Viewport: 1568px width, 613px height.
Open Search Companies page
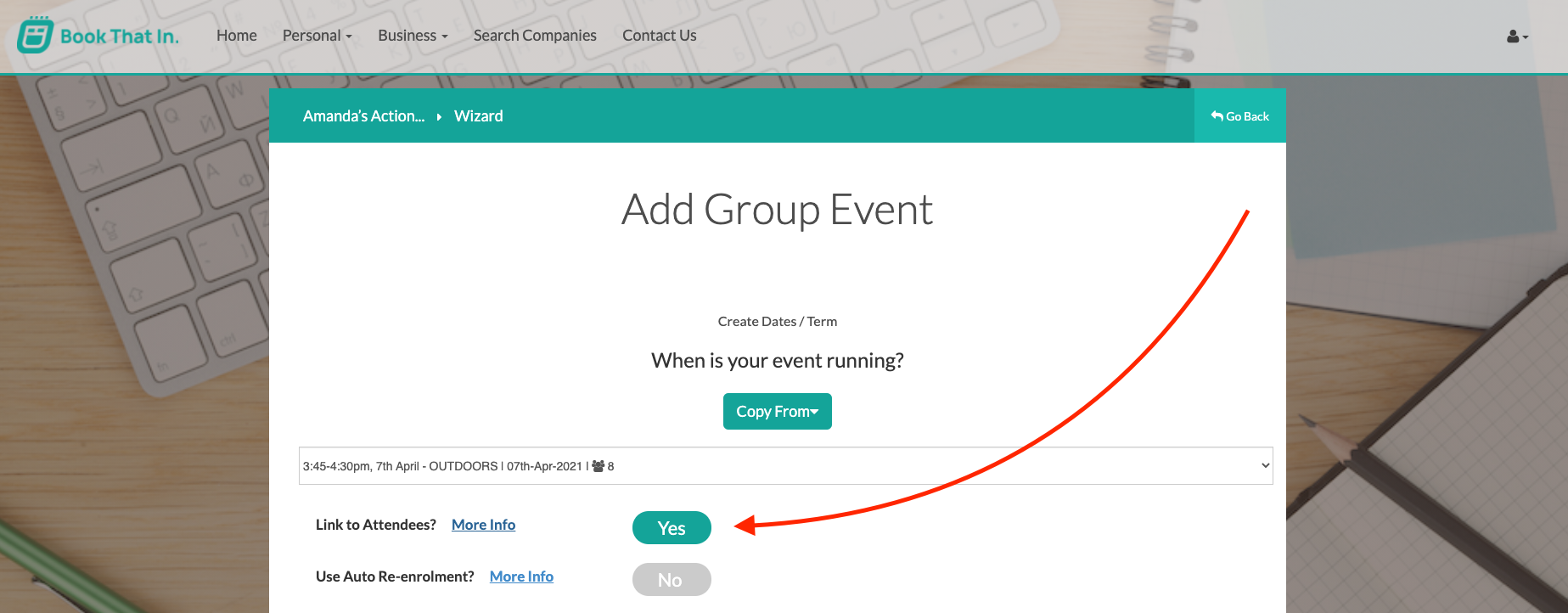tap(535, 36)
